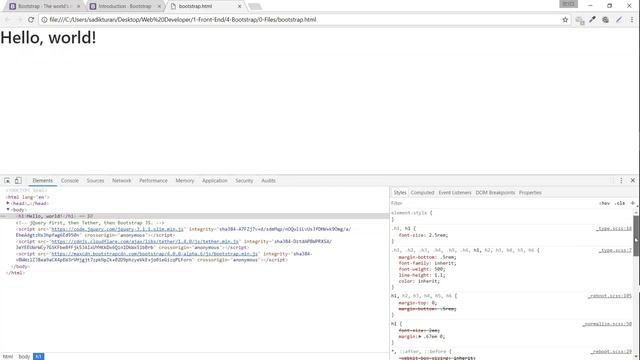Viewport: 640px width, 360px height.
Task: Open the maxcdn.bootstrapcdn.com script link
Action: click(154, 254)
